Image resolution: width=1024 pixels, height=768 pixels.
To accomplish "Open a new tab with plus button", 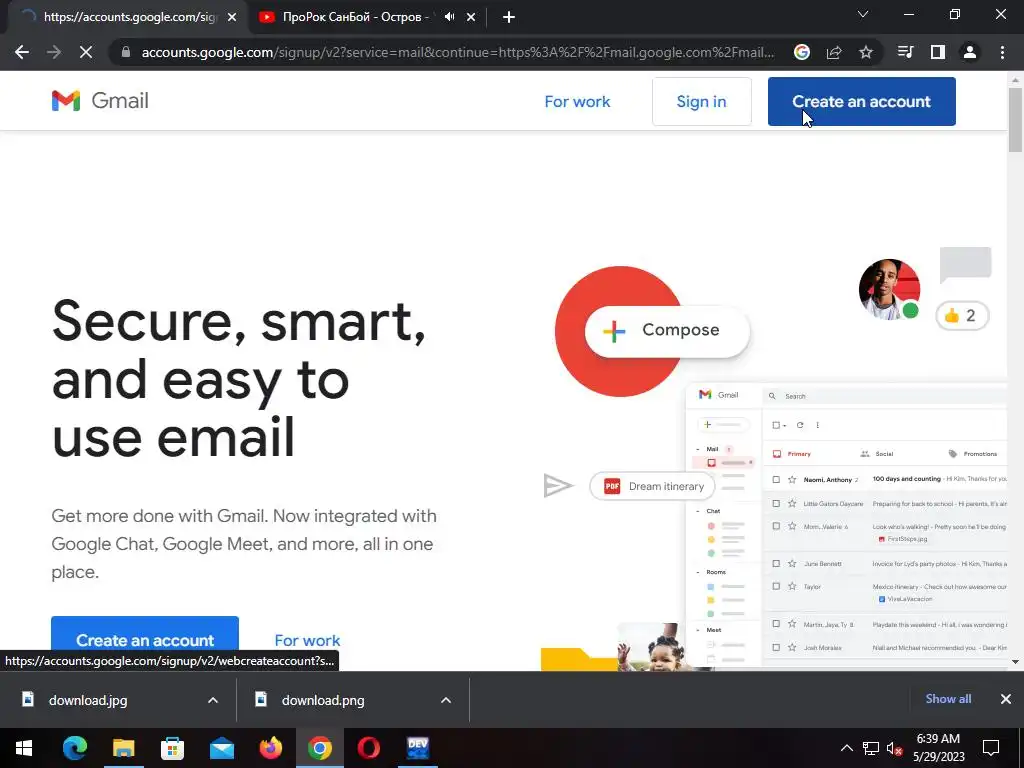I will click(509, 17).
